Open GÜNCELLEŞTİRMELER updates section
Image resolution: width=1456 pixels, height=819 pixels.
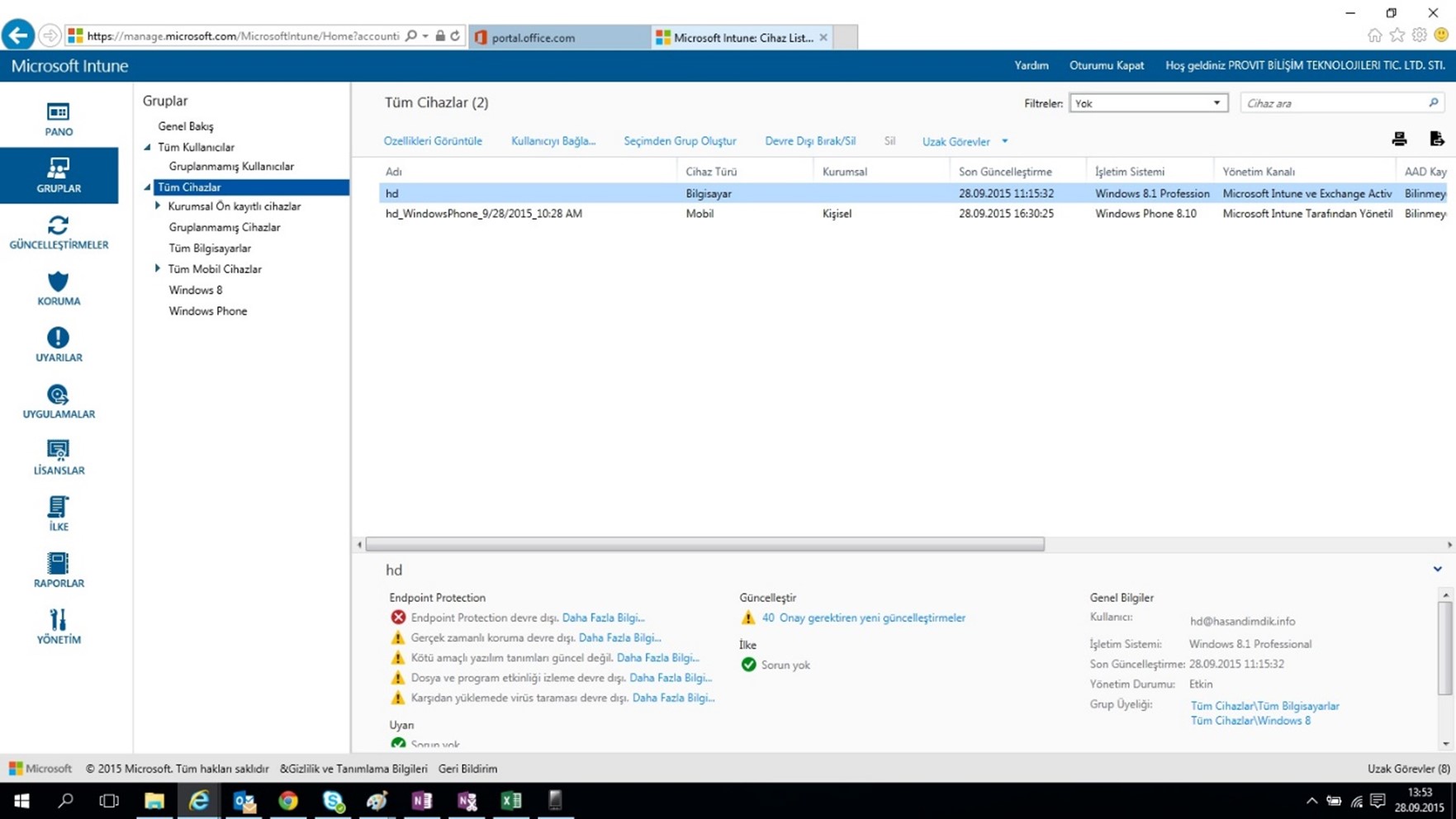point(58,232)
